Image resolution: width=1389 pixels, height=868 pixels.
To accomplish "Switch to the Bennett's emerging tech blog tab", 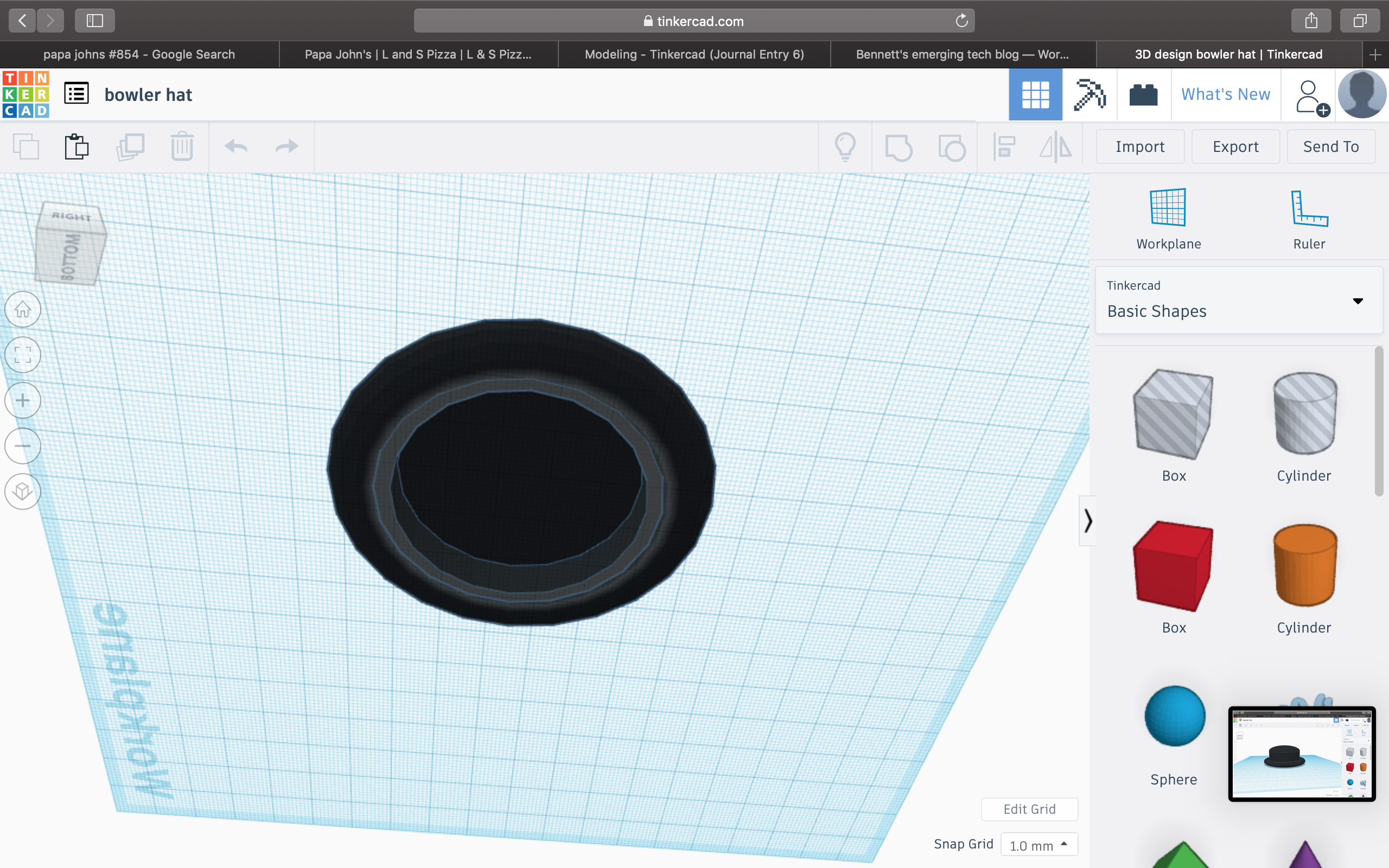I will click(961, 55).
